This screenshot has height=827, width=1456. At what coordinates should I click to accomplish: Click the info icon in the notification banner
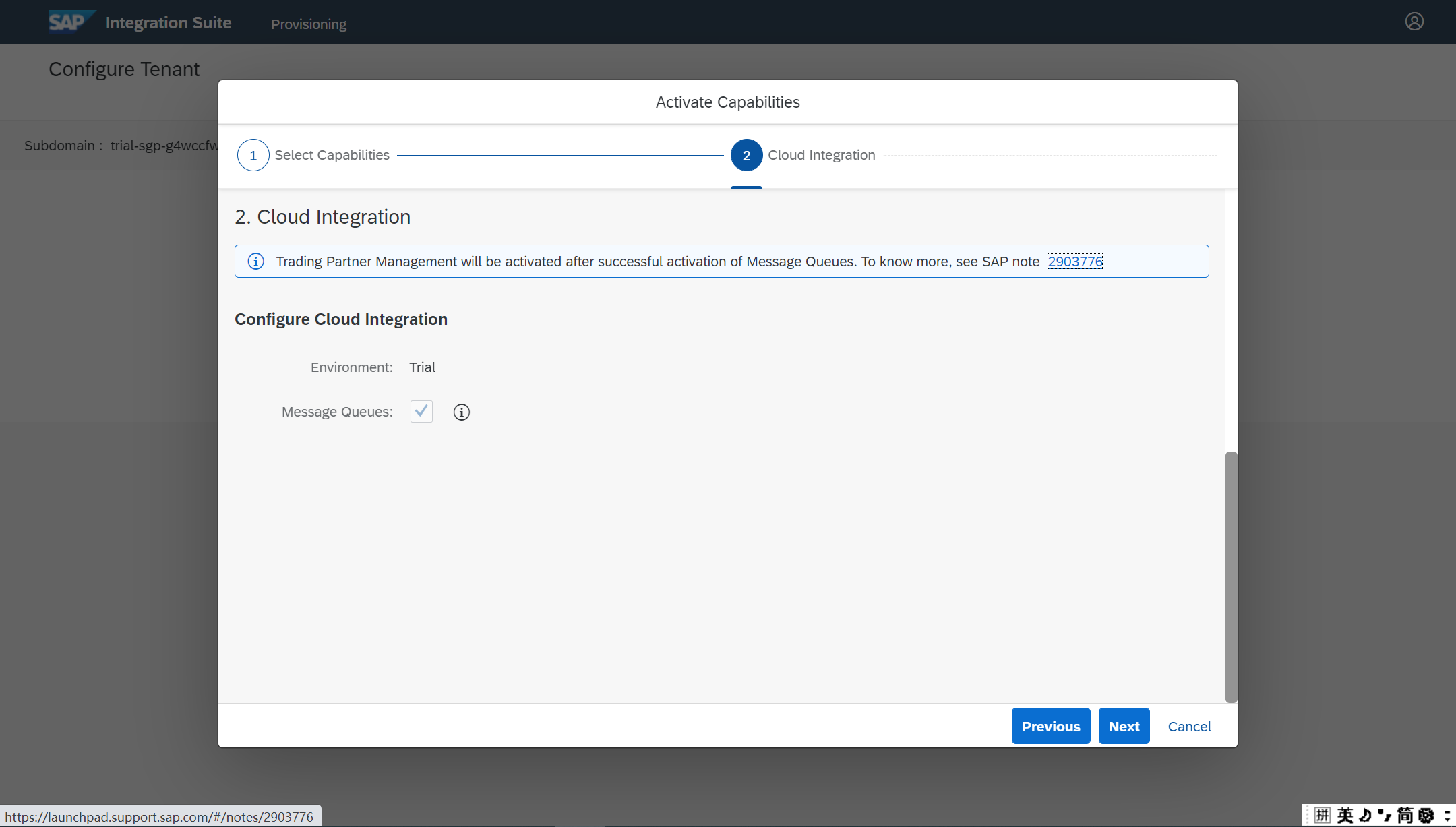(255, 262)
